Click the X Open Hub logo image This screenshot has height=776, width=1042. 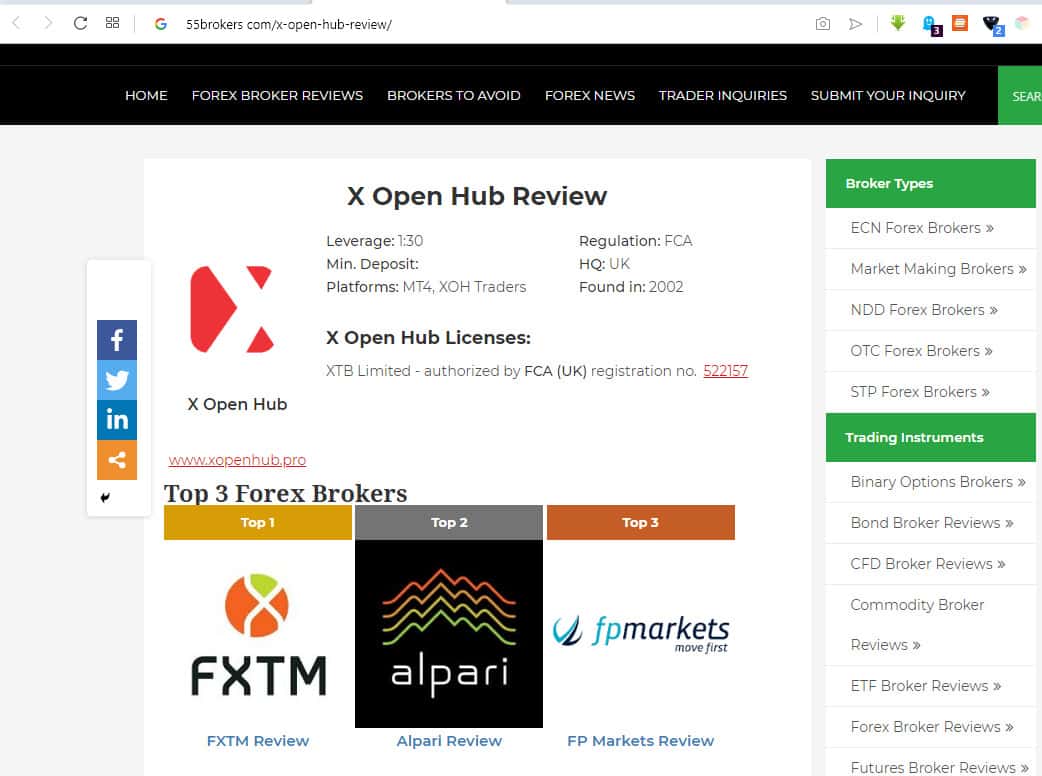tap(232, 310)
